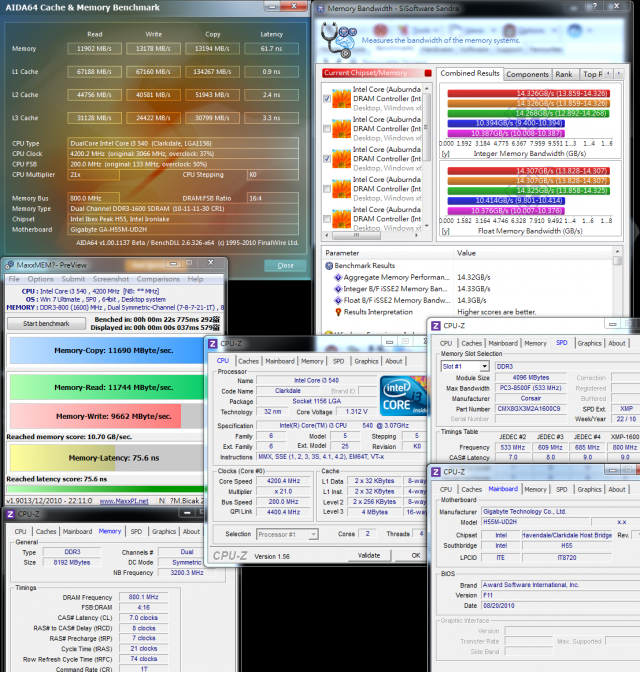Toggle fifth Intel Core DRAM Controller checkbox
The height and width of the screenshot is (673, 640).
(x=327, y=219)
